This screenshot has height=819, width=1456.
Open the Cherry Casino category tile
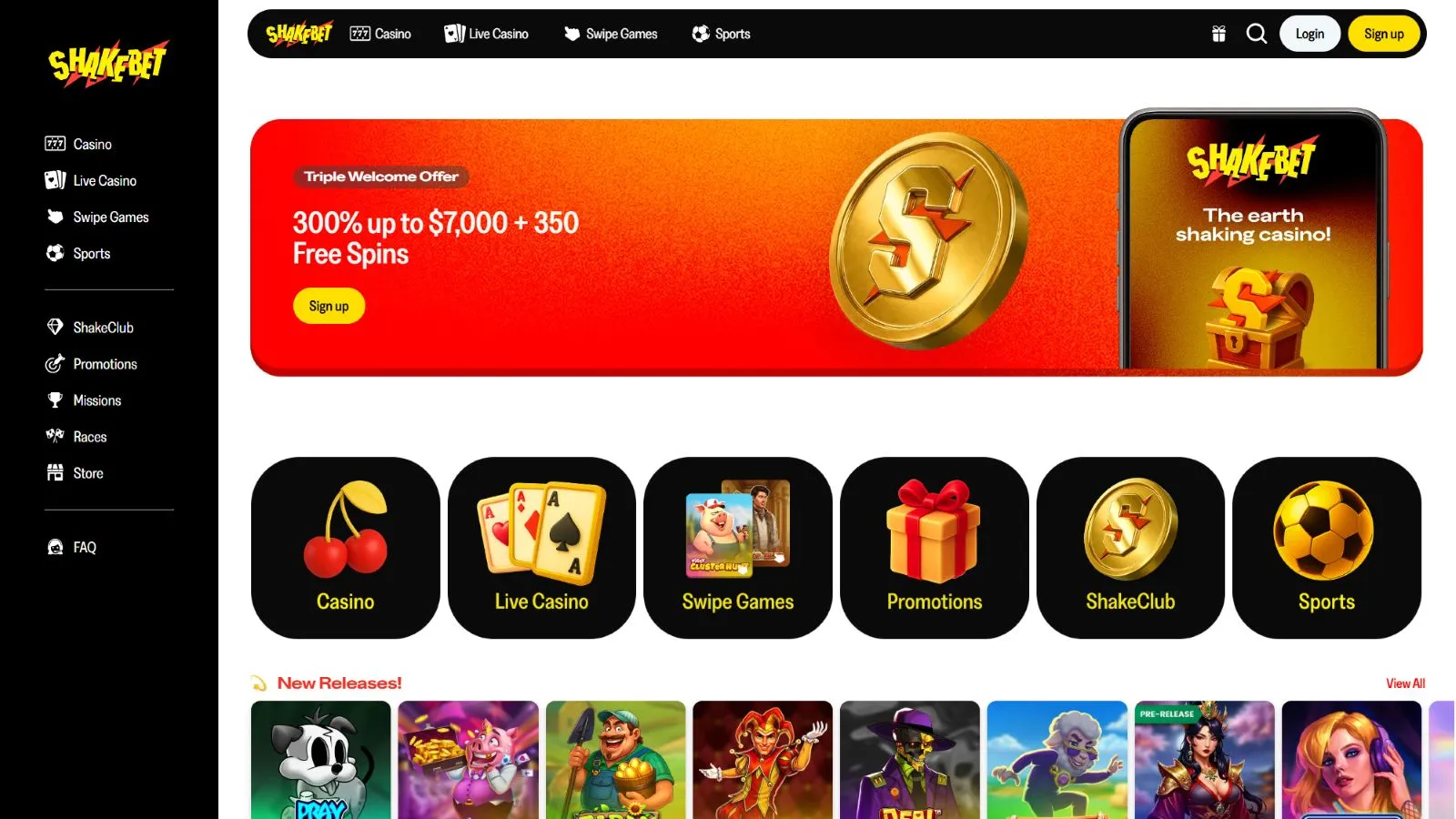pos(345,548)
